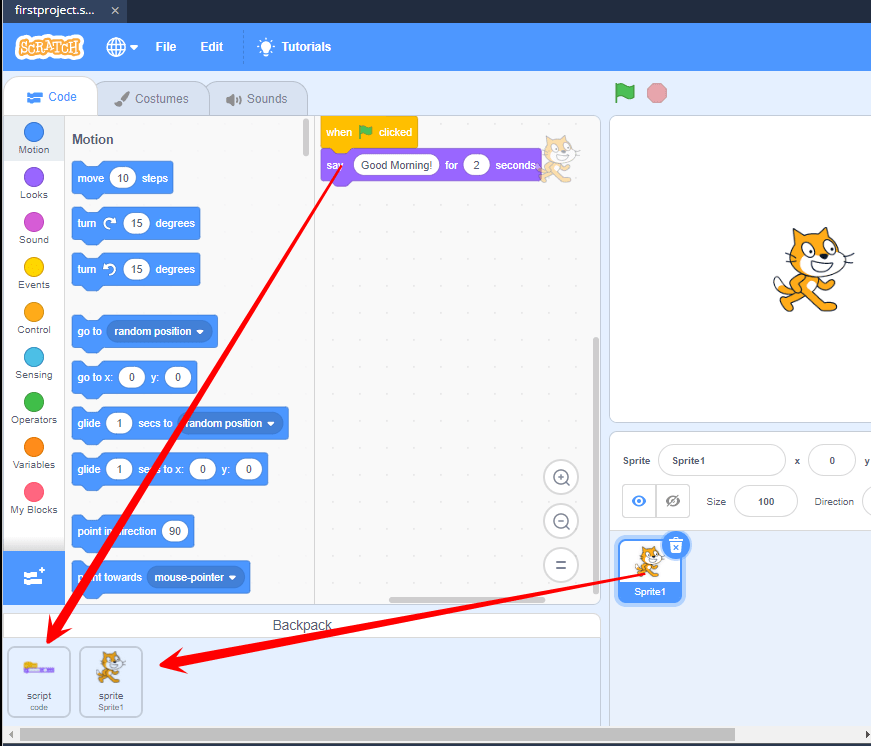Open the mouse-pointer dropdown
Viewport: 871px width, 746px height.
[x=196, y=577]
